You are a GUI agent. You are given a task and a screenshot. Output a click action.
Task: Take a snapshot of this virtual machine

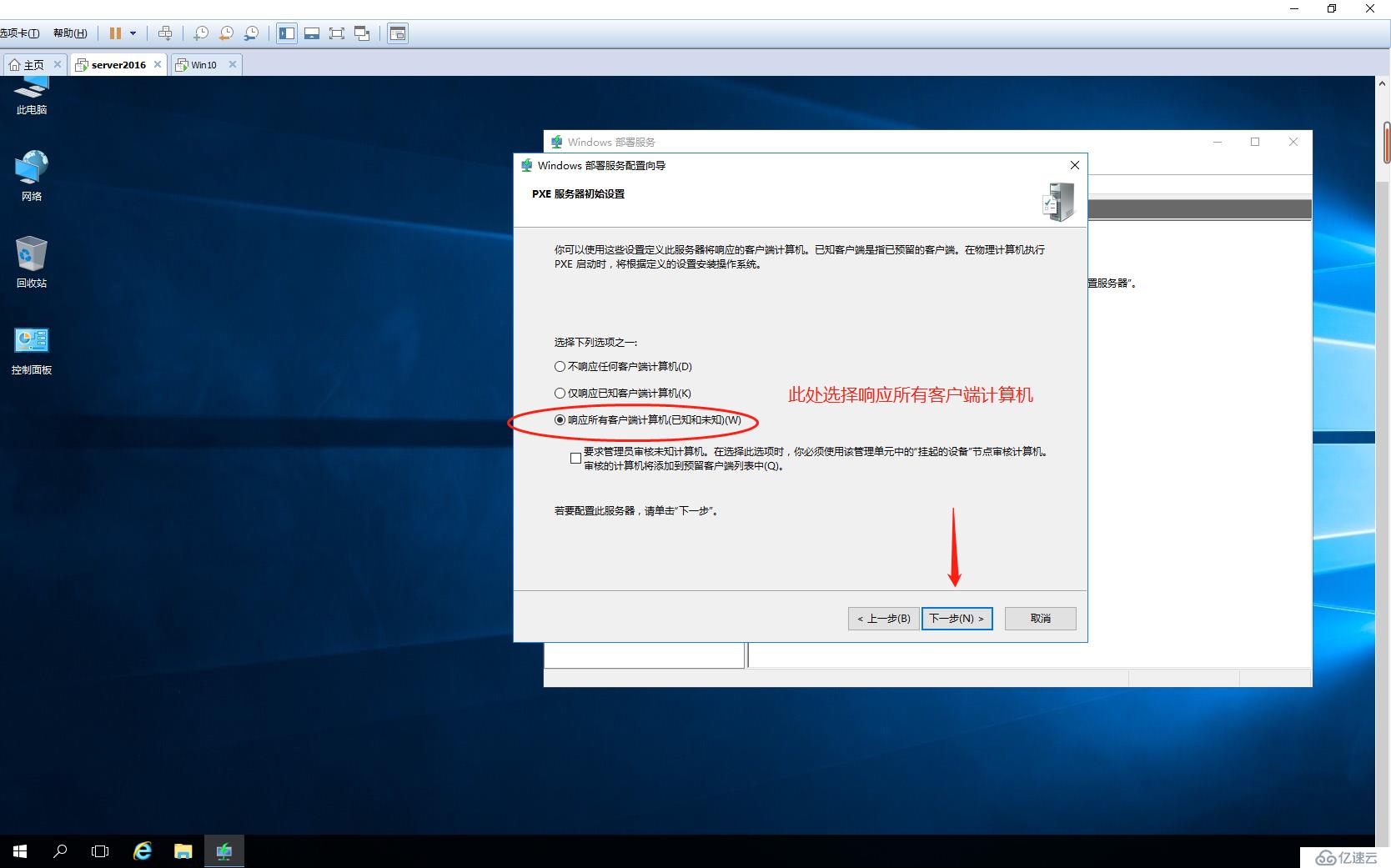click(x=201, y=33)
